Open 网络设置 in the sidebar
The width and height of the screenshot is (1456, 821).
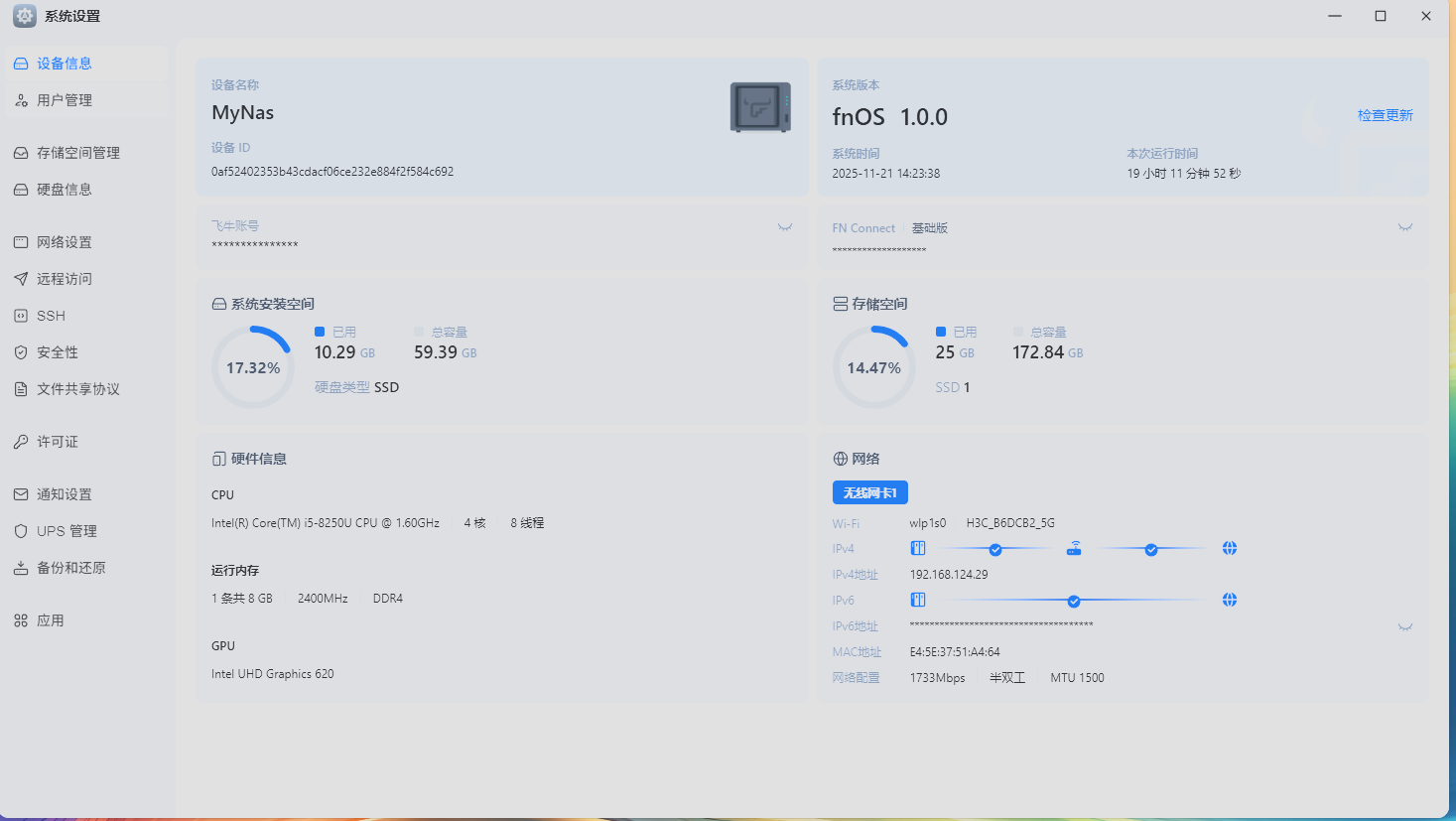(86, 242)
